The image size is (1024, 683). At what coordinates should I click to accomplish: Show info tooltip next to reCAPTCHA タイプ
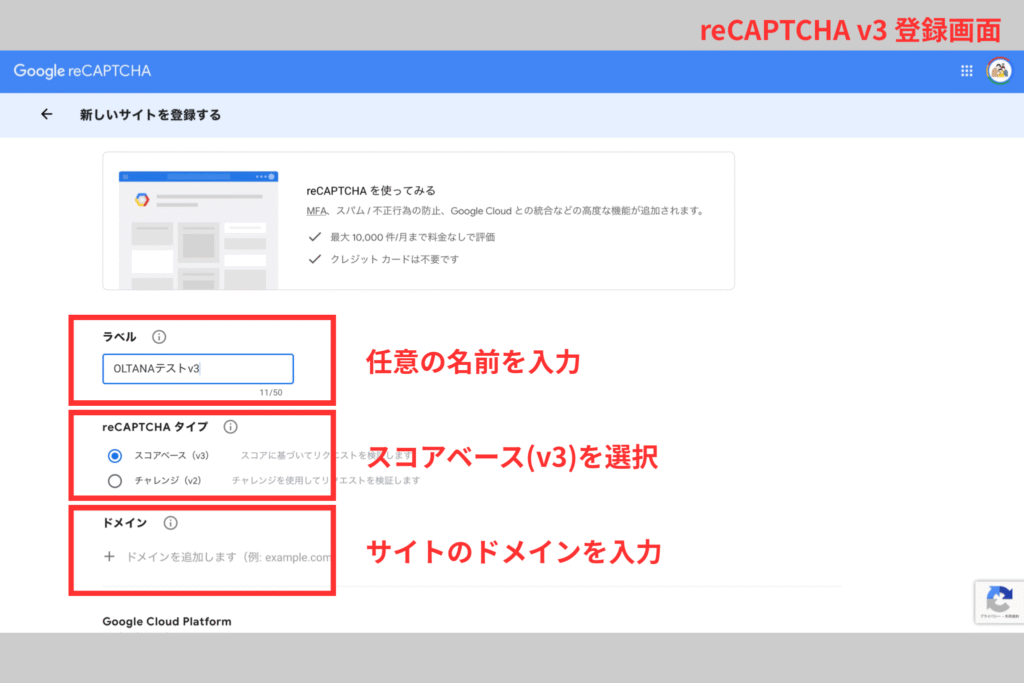[x=230, y=427]
